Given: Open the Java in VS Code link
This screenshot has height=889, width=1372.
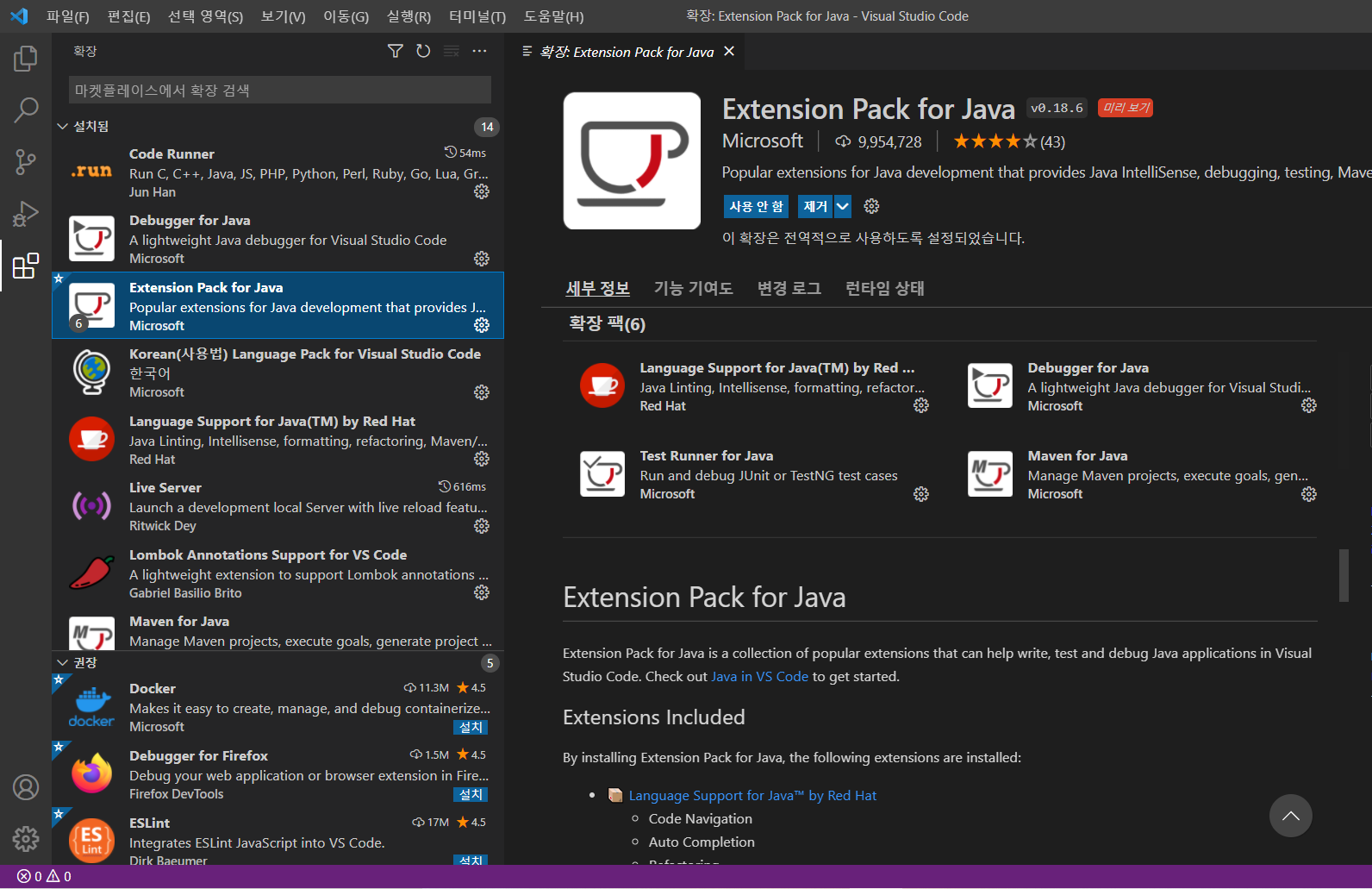Looking at the screenshot, I should tap(759, 676).
